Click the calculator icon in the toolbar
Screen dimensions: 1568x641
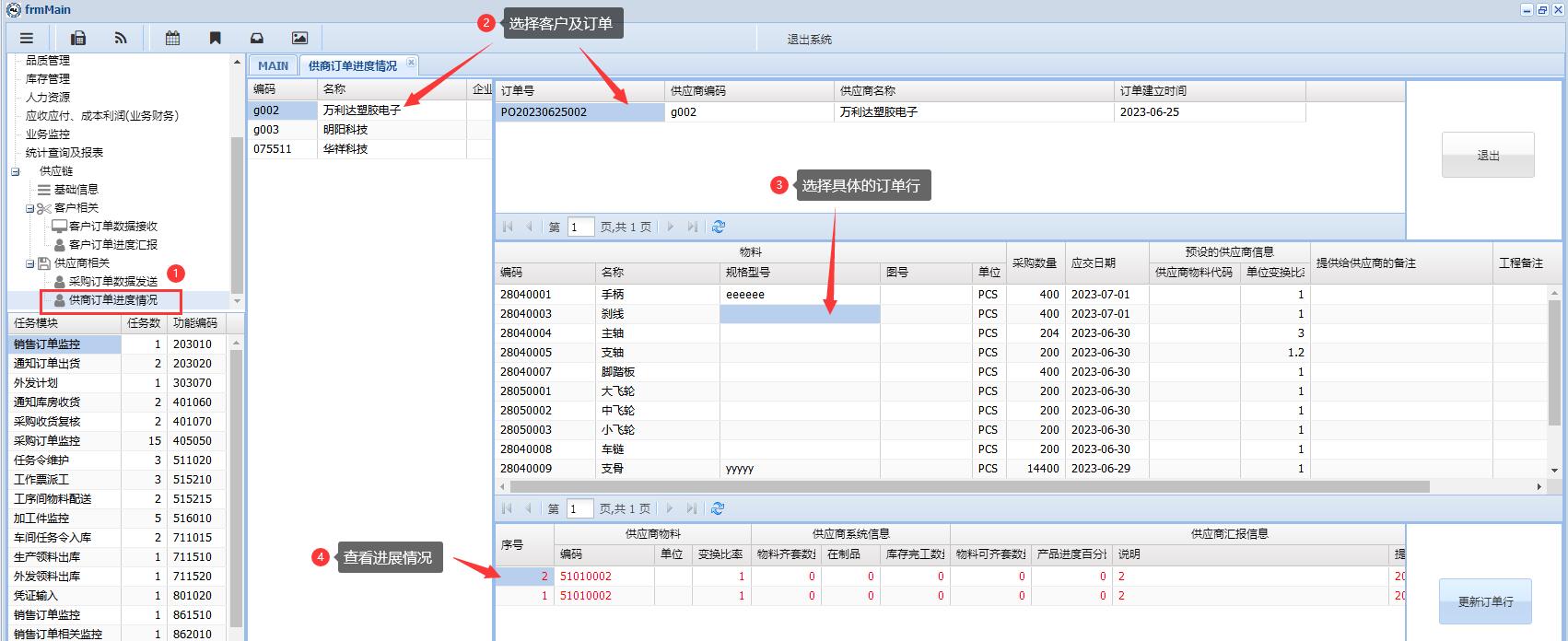click(78, 38)
